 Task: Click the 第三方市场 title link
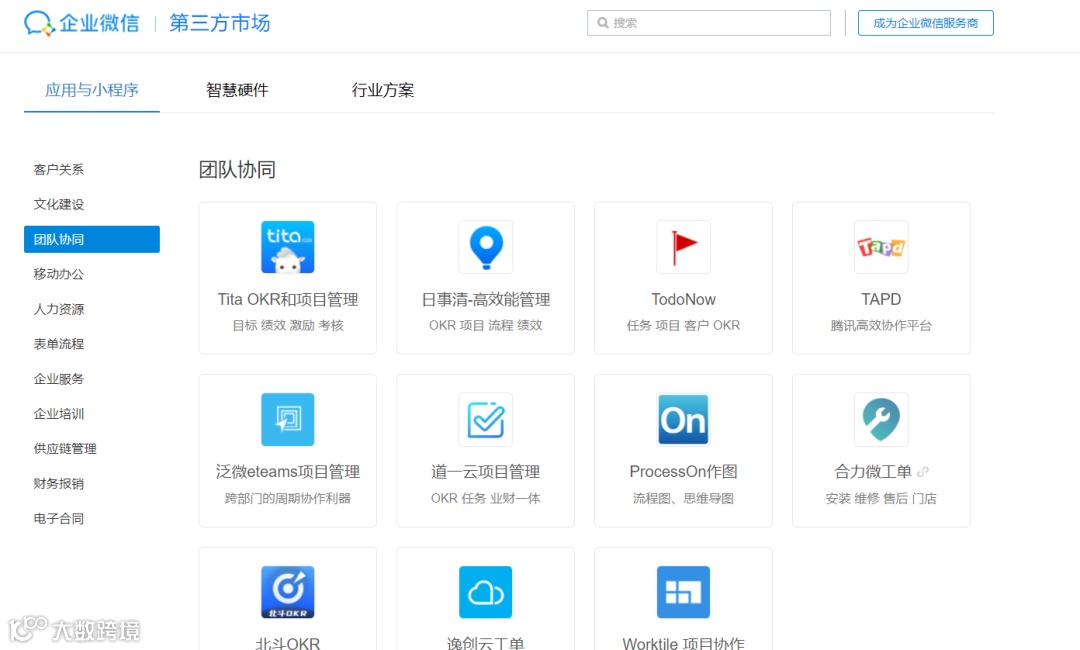click(220, 23)
